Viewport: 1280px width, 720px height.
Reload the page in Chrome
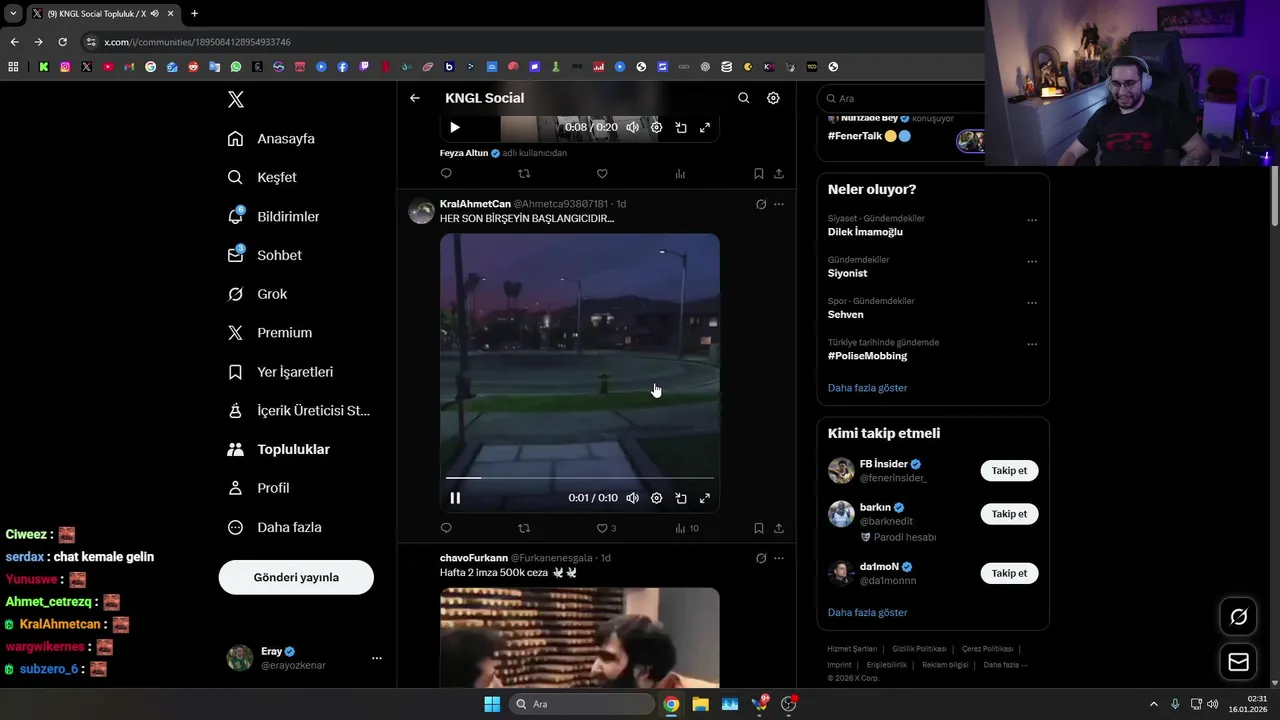(x=62, y=42)
